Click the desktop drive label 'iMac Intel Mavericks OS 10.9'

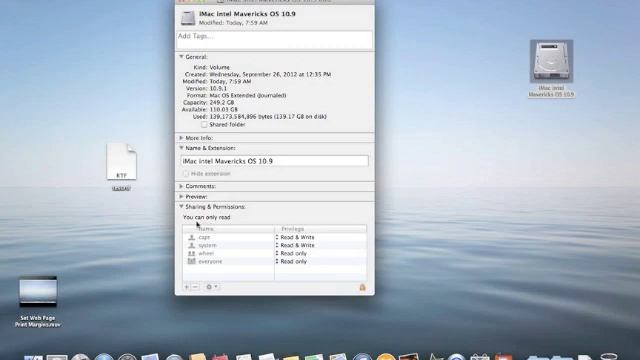click(551, 91)
